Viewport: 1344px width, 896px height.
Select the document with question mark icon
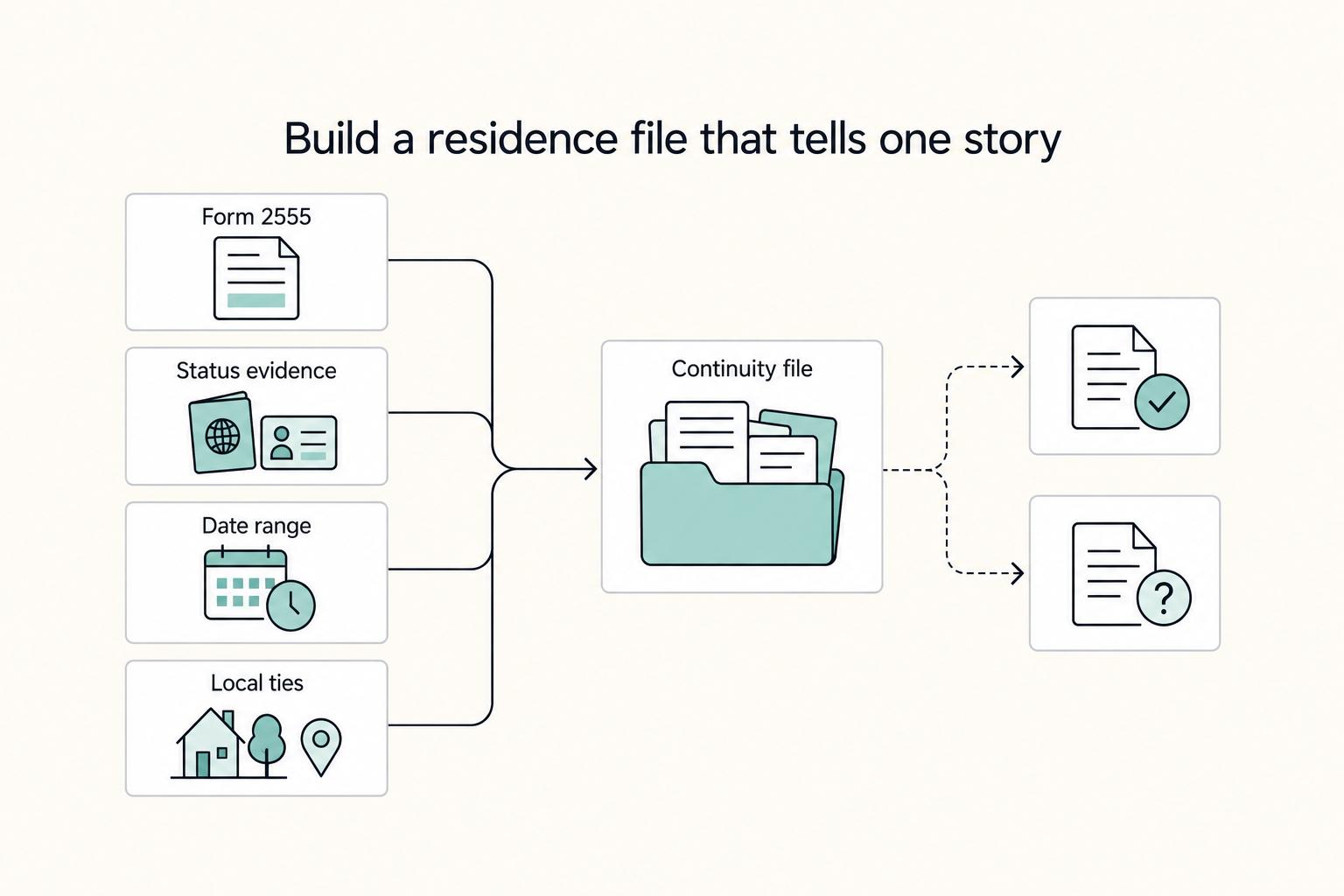pyautogui.click(x=1131, y=575)
